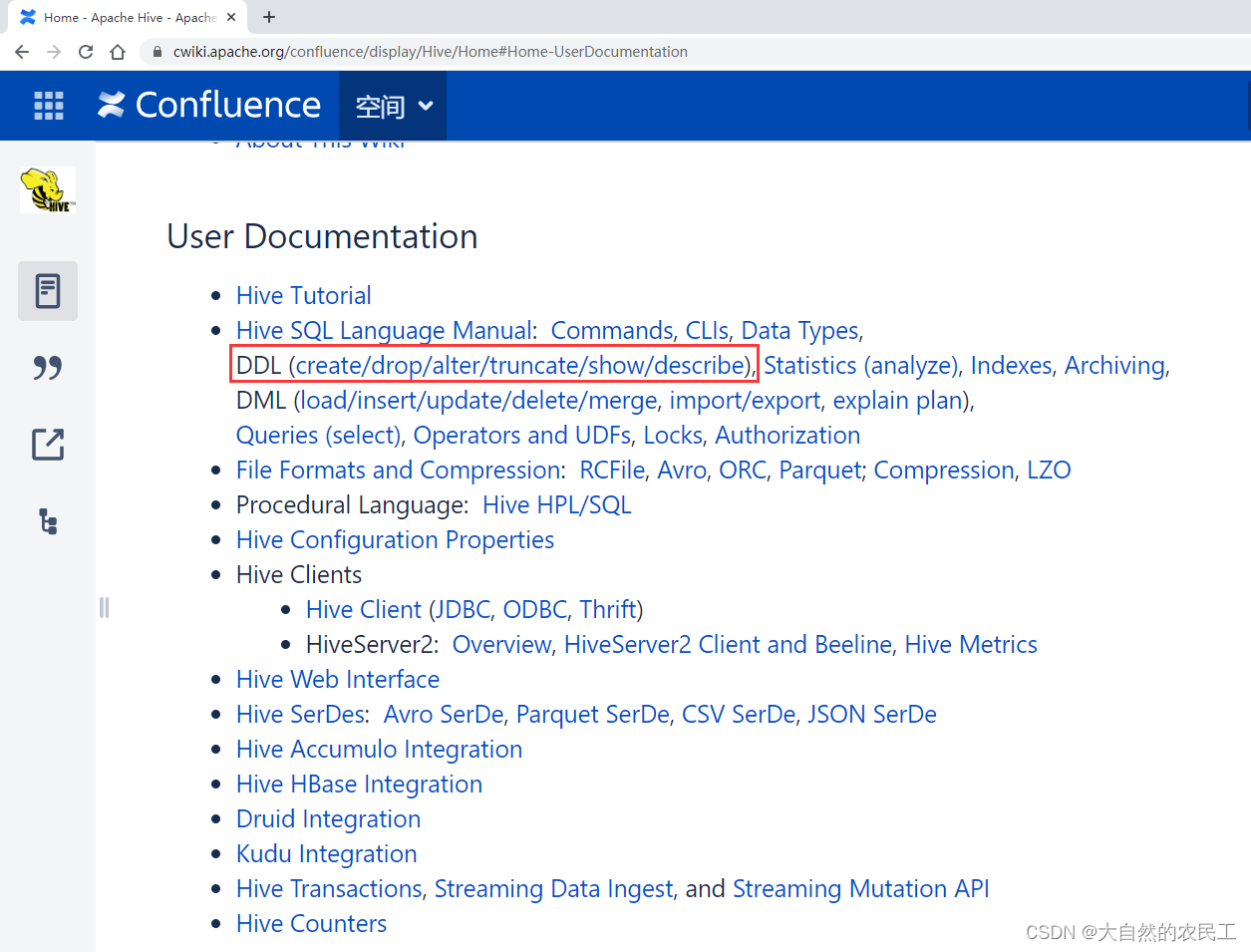1251x952 pixels.
Task: Open Hive Configuration Properties link
Action: [395, 540]
